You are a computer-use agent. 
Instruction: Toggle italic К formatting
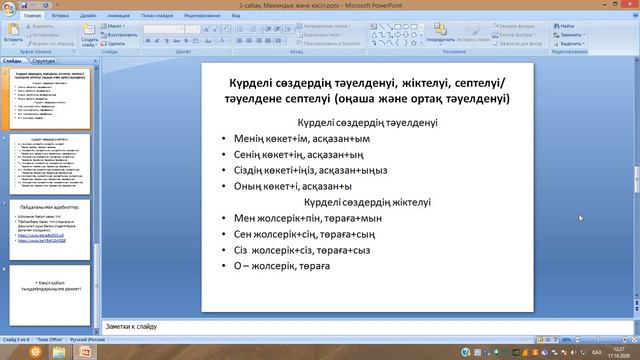[157, 41]
